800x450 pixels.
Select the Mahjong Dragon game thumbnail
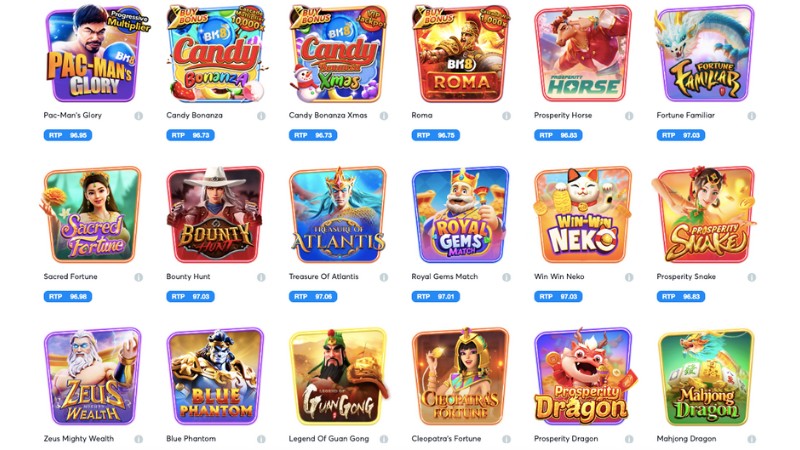[x=706, y=377]
